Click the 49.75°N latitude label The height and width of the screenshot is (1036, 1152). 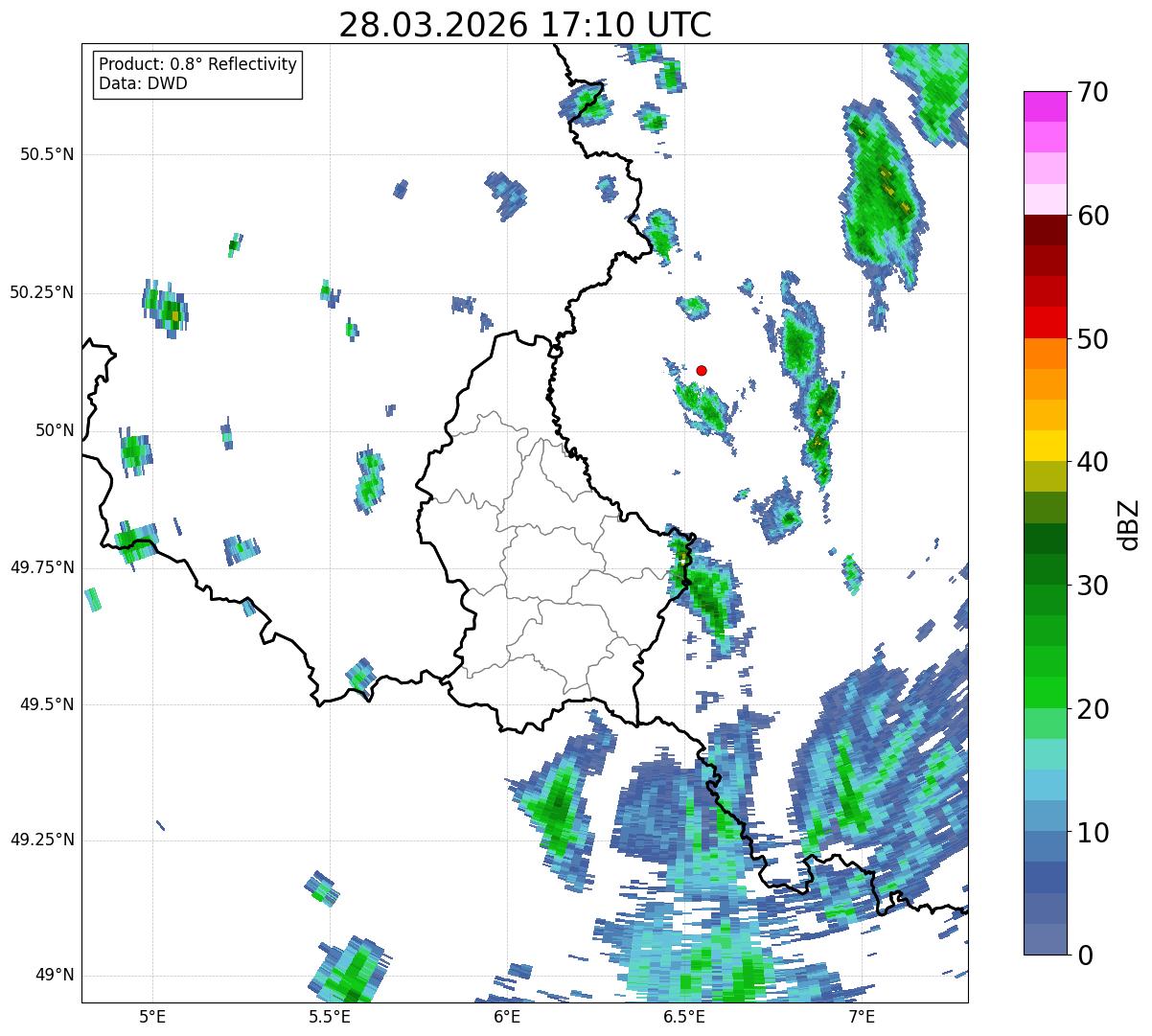coord(42,567)
